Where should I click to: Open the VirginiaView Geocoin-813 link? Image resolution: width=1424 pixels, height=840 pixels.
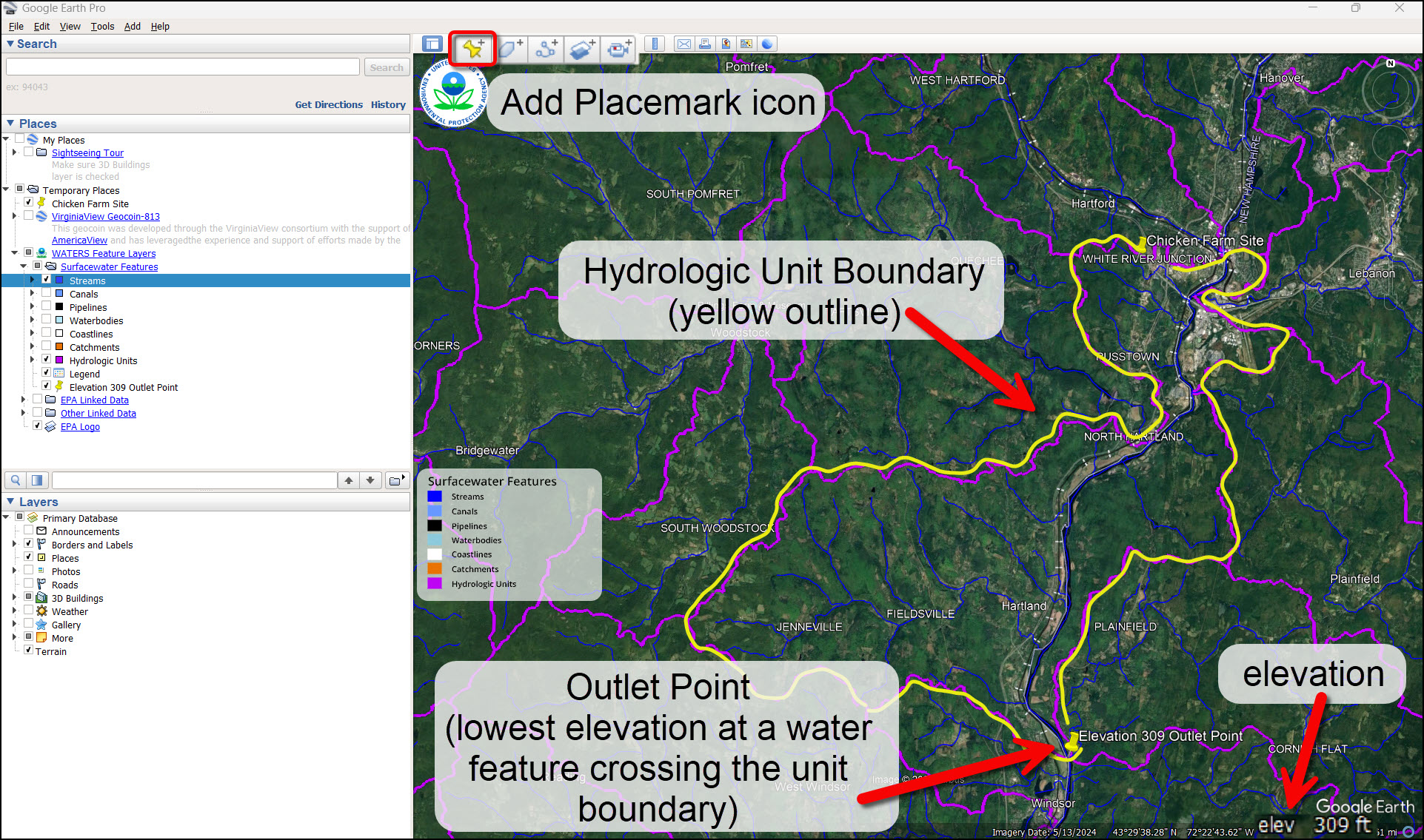[x=106, y=216]
